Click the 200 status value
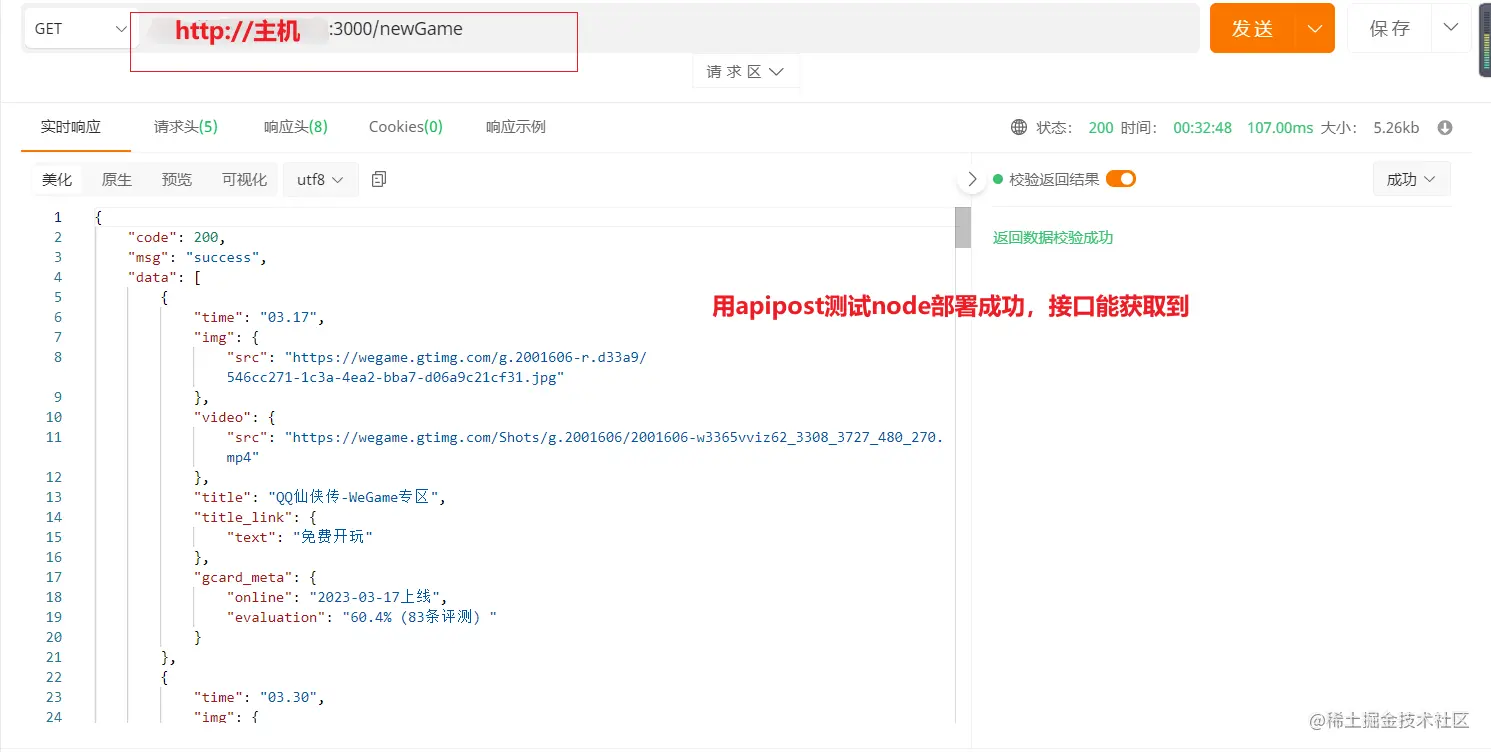The width and height of the screenshot is (1491, 752). [1101, 128]
